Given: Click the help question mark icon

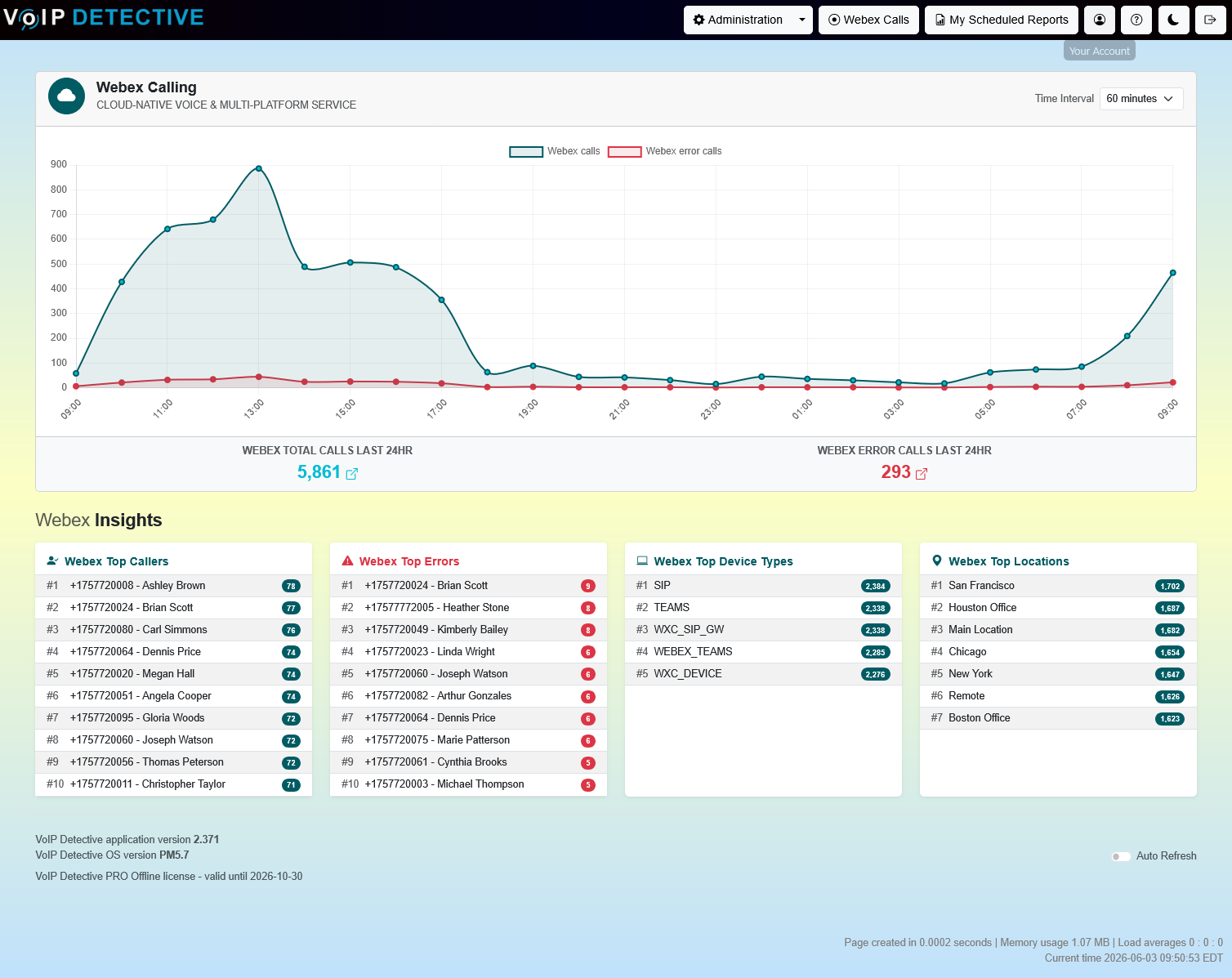Looking at the screenshot, I should click(1136, 20).
